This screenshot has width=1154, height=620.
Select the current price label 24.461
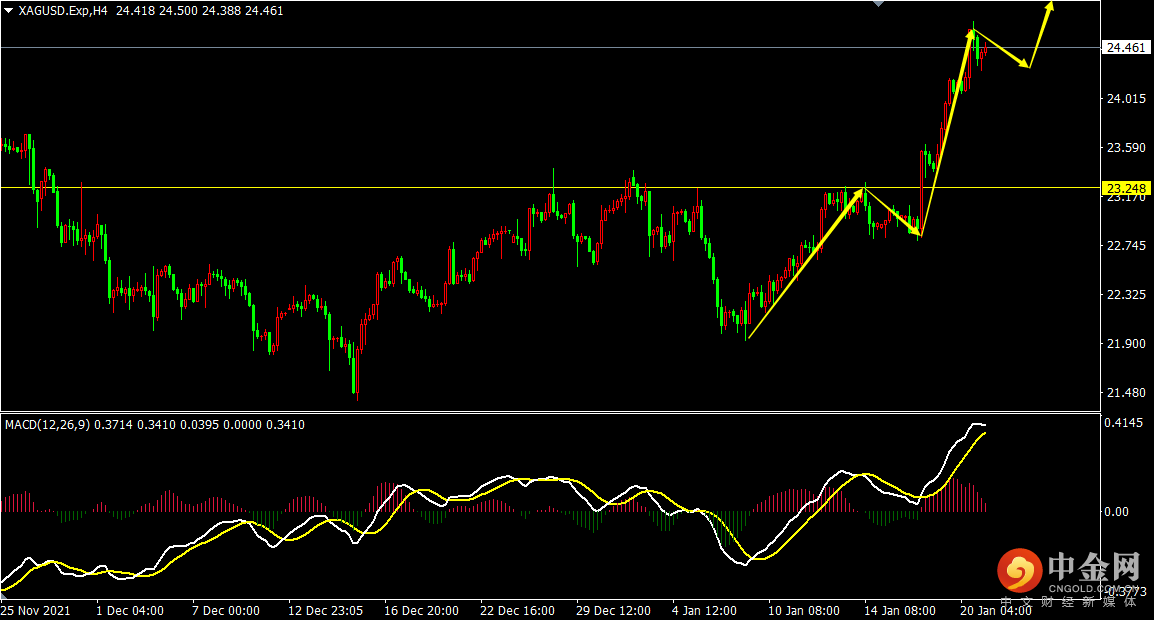(x=1126, y=47)
